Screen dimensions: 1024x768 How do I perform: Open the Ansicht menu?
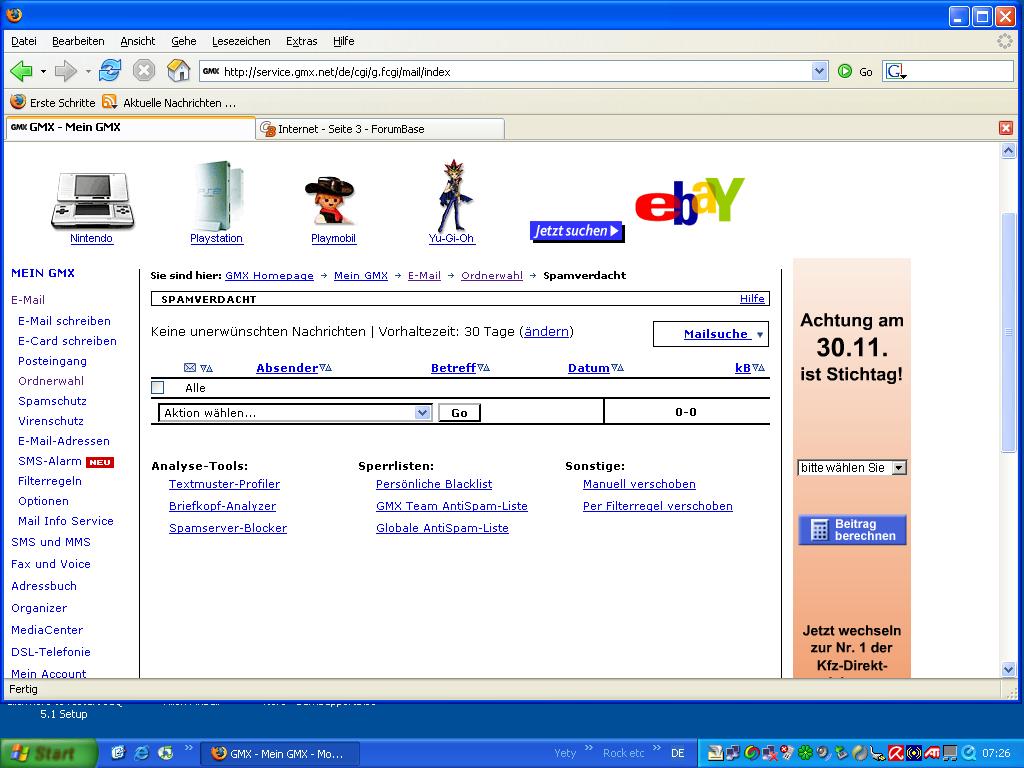point(137,41)
